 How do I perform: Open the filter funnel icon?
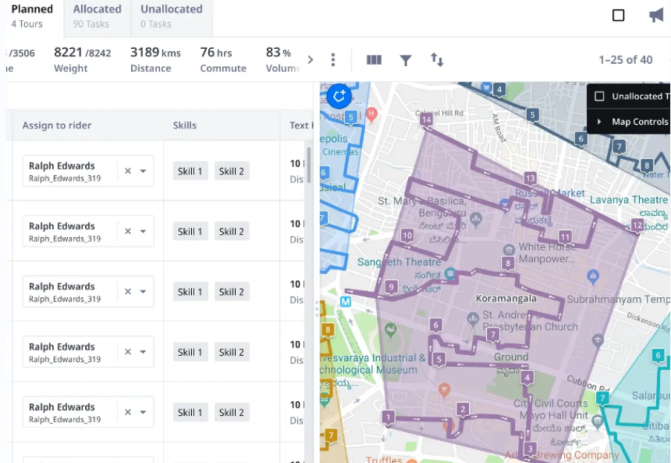[405, 60]
